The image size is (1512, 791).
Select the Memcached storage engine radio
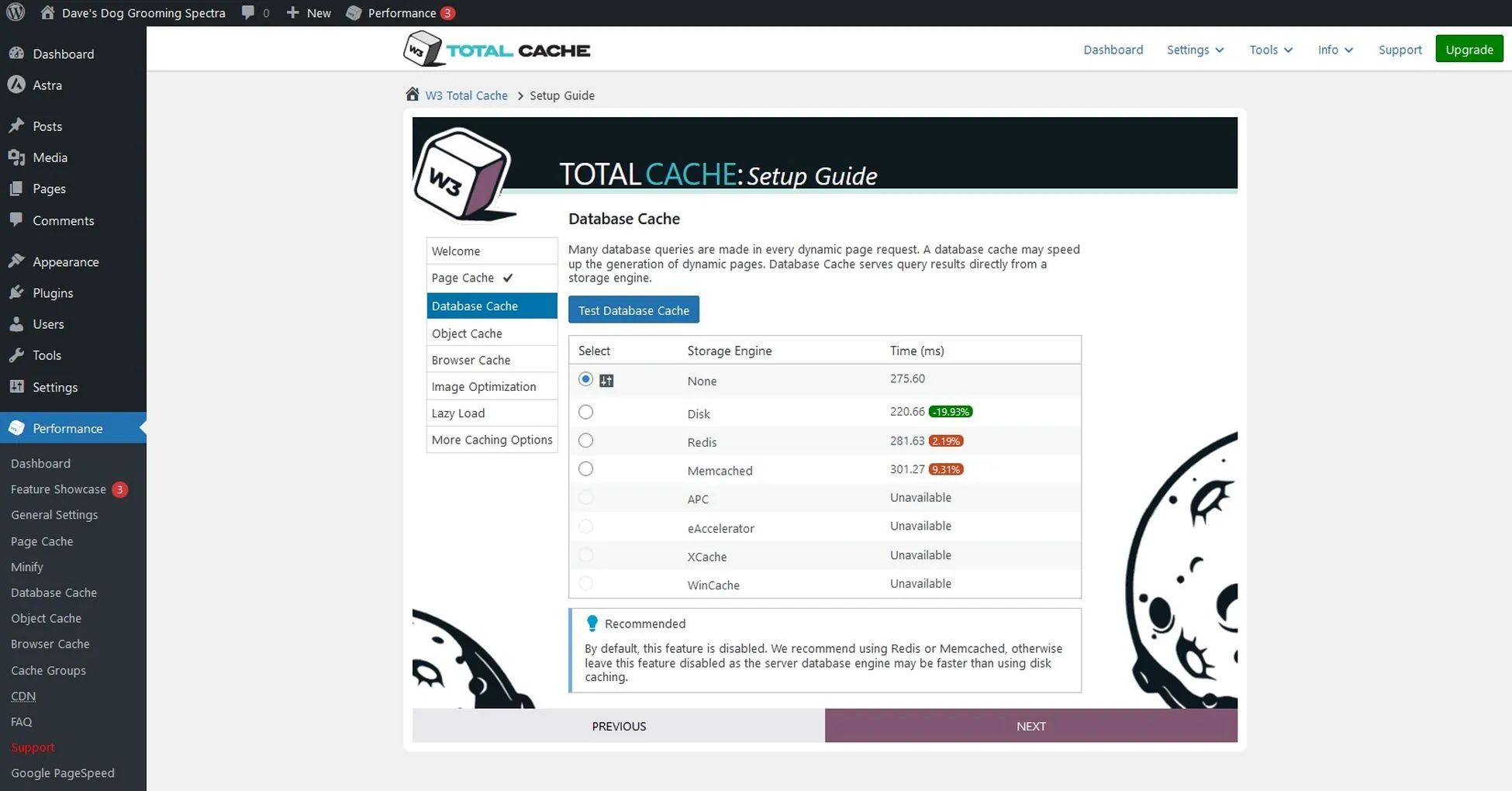[x=585, y=469]
